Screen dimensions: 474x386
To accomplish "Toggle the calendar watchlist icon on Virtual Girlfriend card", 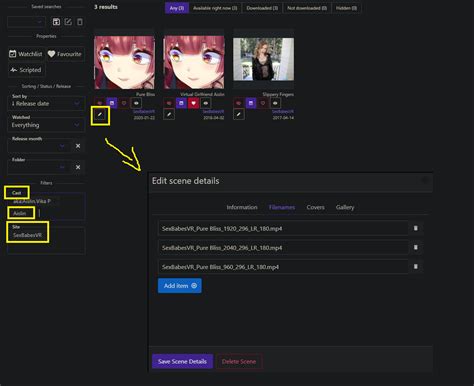I will [x=181, y=103].
